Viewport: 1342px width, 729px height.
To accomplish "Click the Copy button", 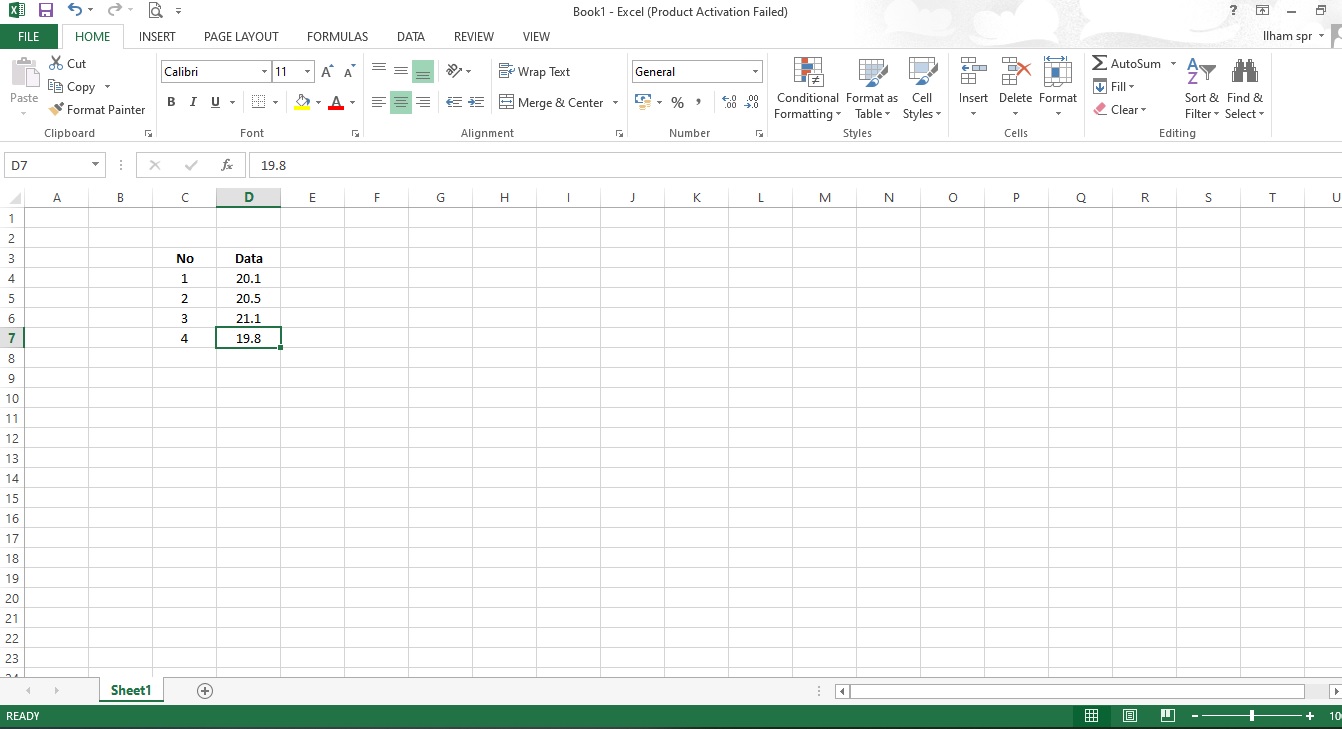I will [71, 87].
